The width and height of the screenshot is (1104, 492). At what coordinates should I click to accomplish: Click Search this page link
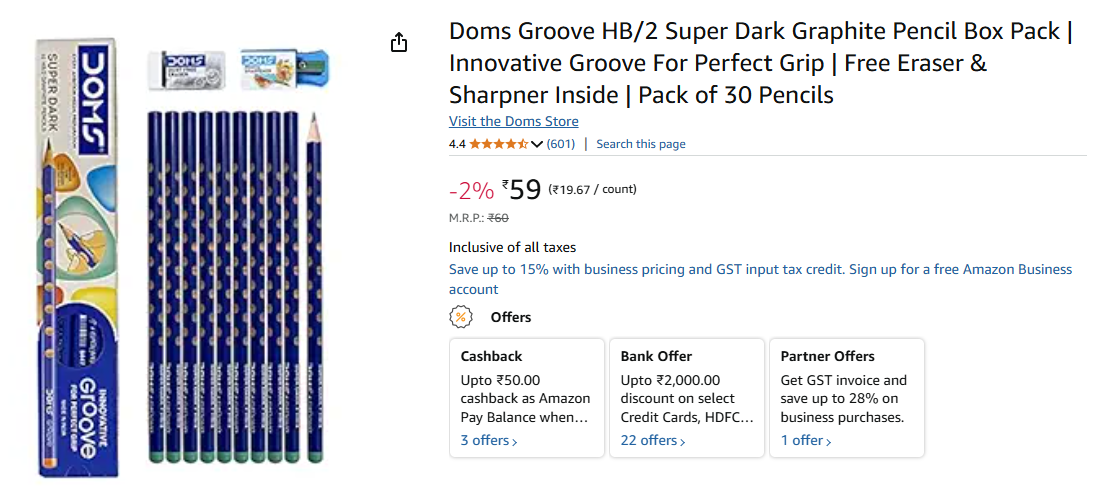point(641,144)
